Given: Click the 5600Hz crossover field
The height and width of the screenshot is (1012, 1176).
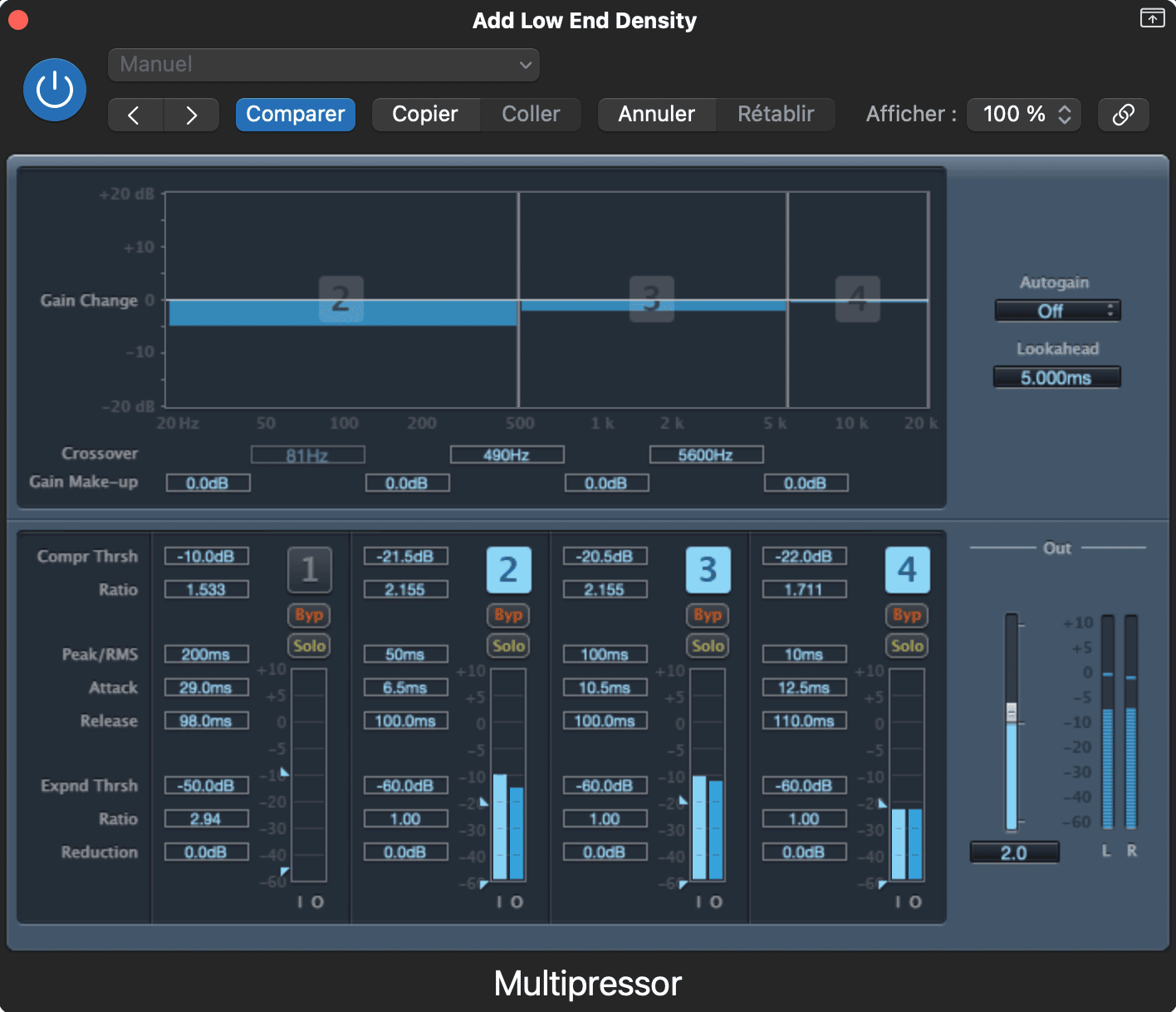Looking at the screenshot, I should 706,454.
